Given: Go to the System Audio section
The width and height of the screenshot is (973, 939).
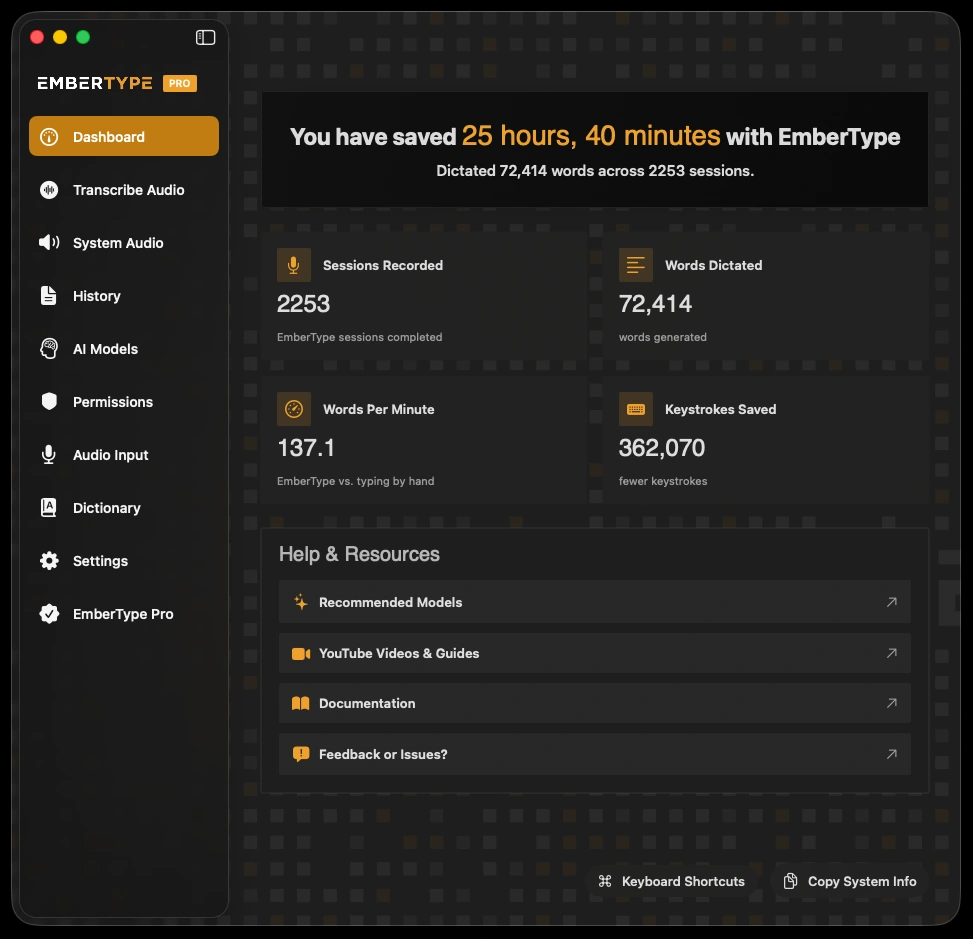Looking at the screenshot, I should point(124,243).
